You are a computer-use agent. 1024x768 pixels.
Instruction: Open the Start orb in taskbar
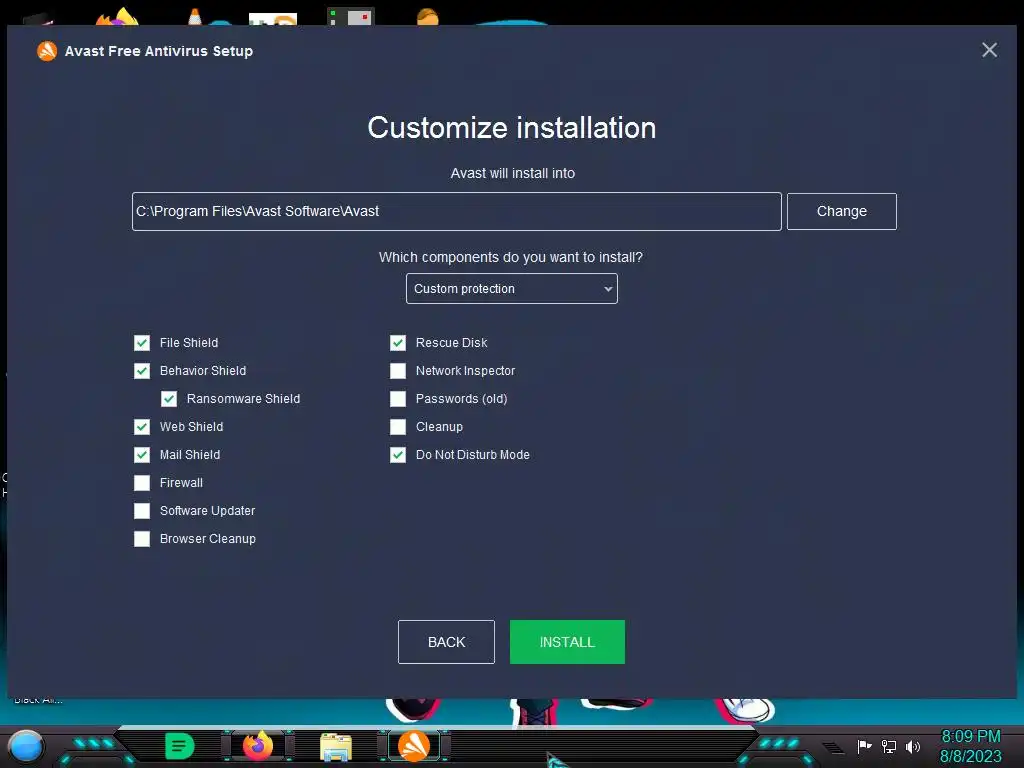pyautogui.click(x=26, y=747)
